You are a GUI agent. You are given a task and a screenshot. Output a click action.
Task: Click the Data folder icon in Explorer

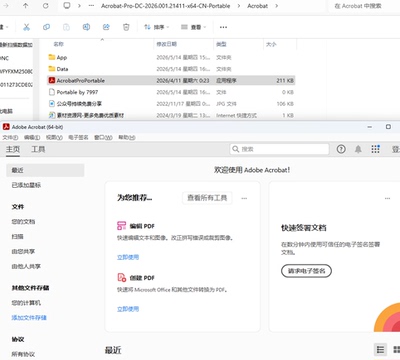coord(52,69)
